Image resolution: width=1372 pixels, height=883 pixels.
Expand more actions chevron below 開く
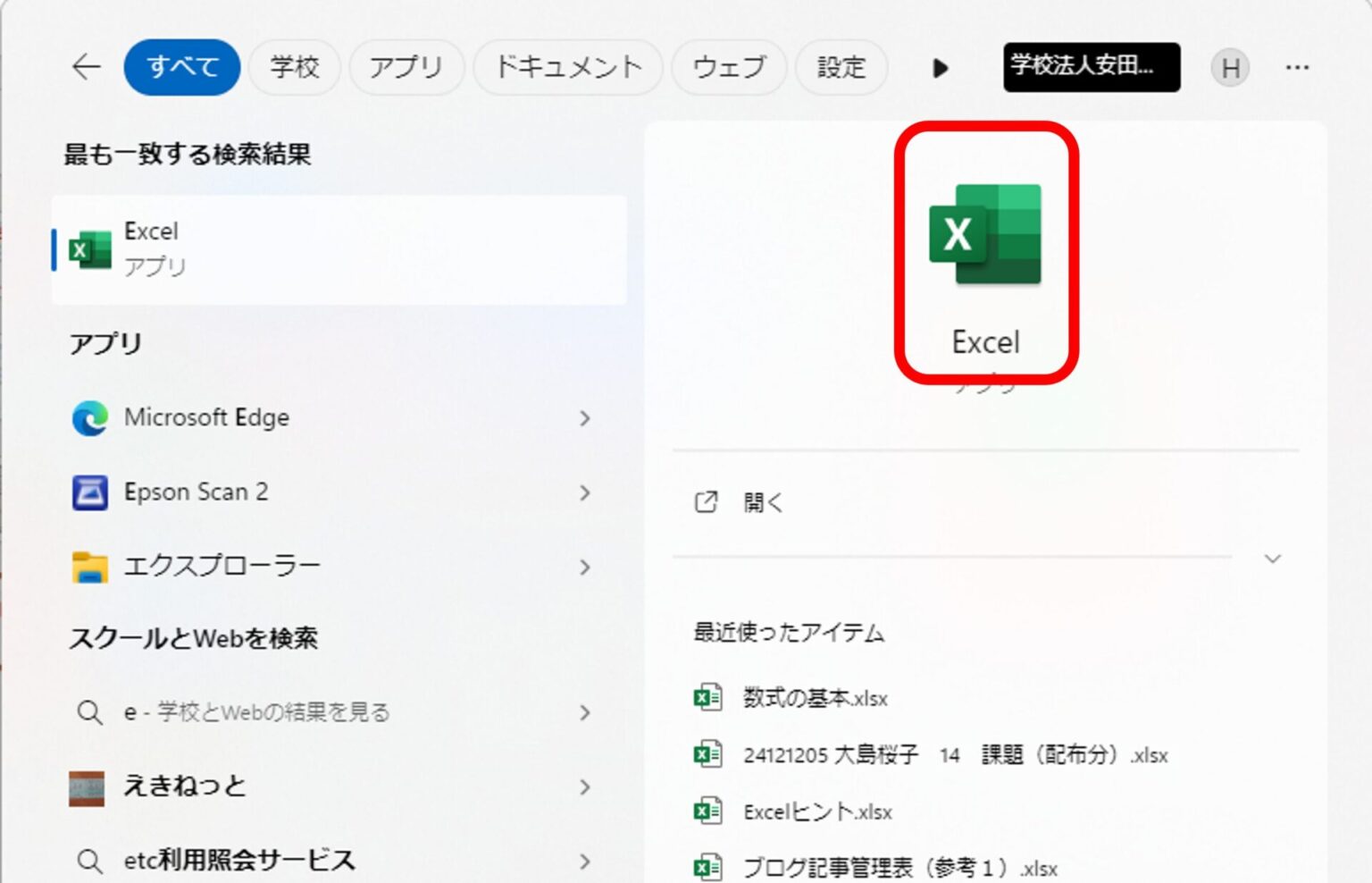tap(1273, 559)
